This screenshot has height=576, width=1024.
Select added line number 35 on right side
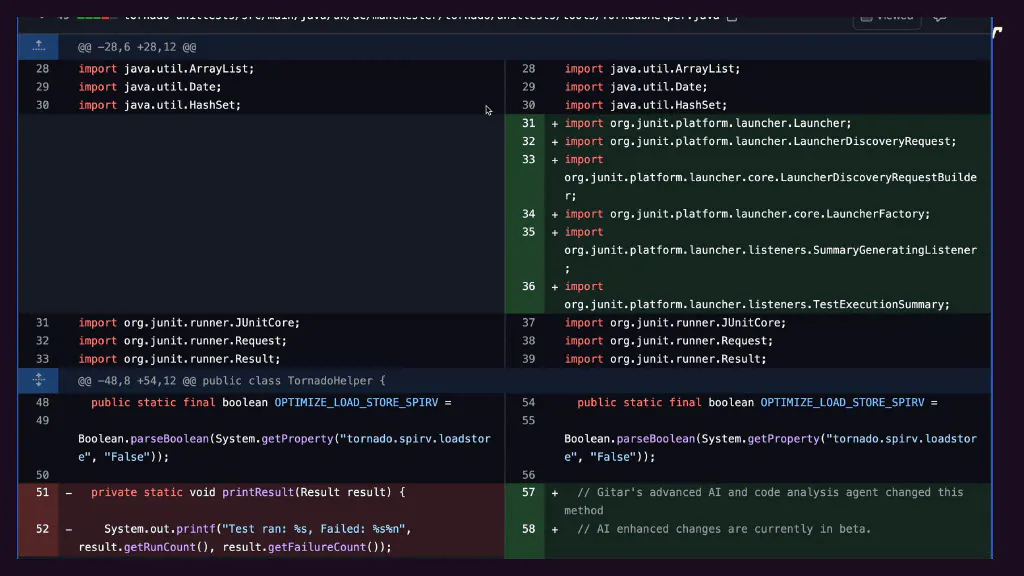528,232
